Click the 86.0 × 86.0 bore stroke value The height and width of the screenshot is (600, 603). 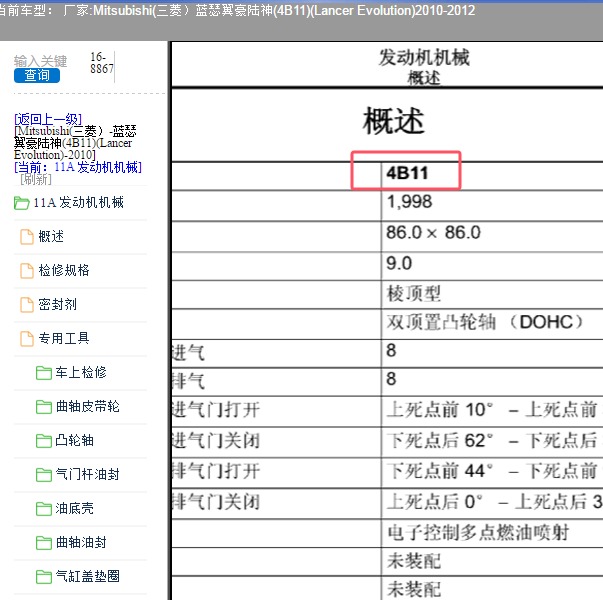[x=433, y=232]
